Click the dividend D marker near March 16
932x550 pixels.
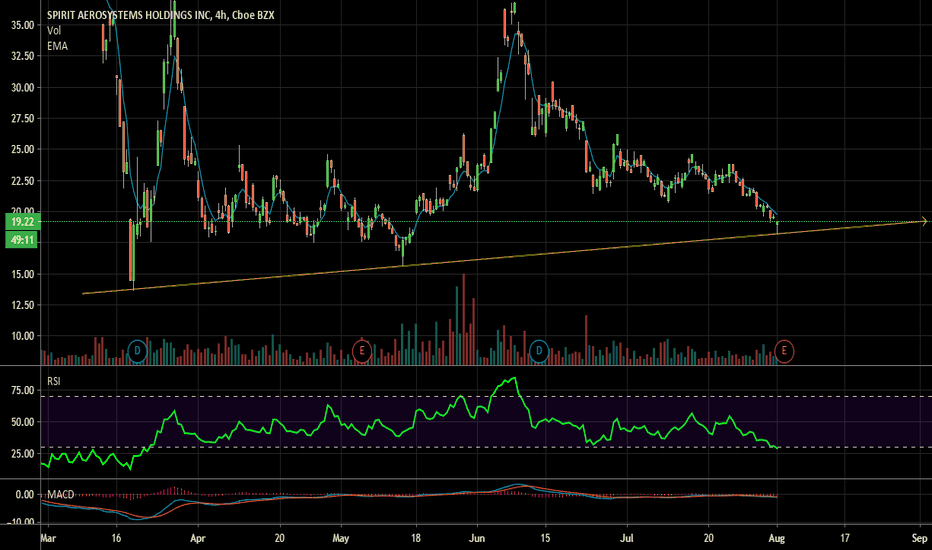click(x=137, y=351)
